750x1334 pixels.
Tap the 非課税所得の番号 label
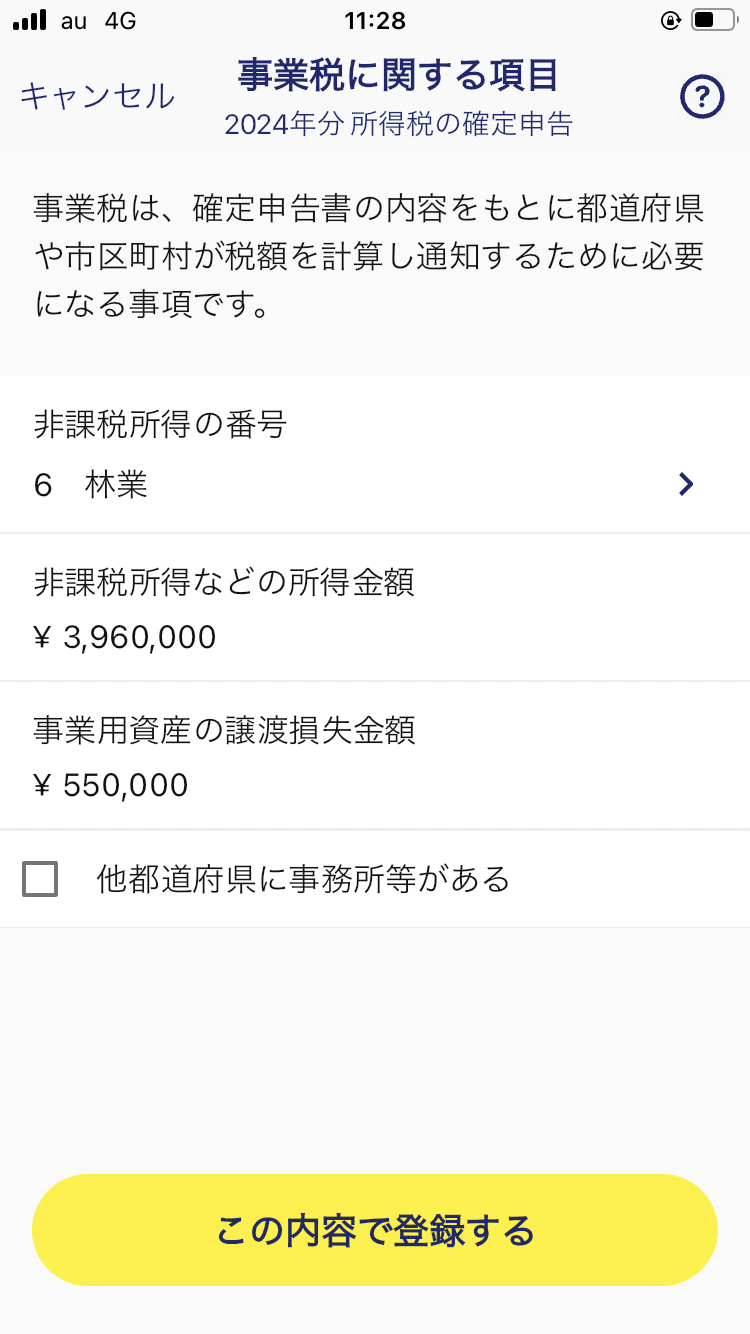click(161, 425)
